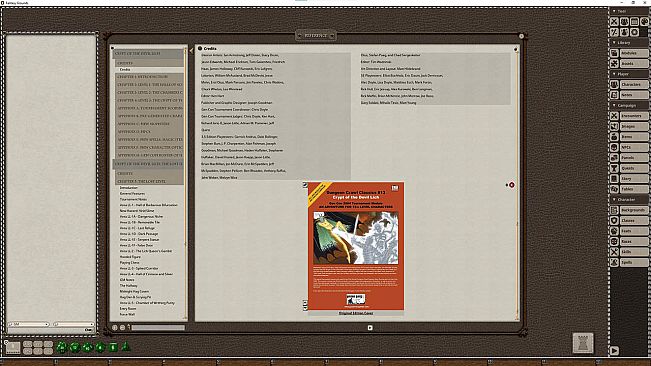Screen dimensions: 651x366
Task: Click the green d20 die
Action: point(62,347)
